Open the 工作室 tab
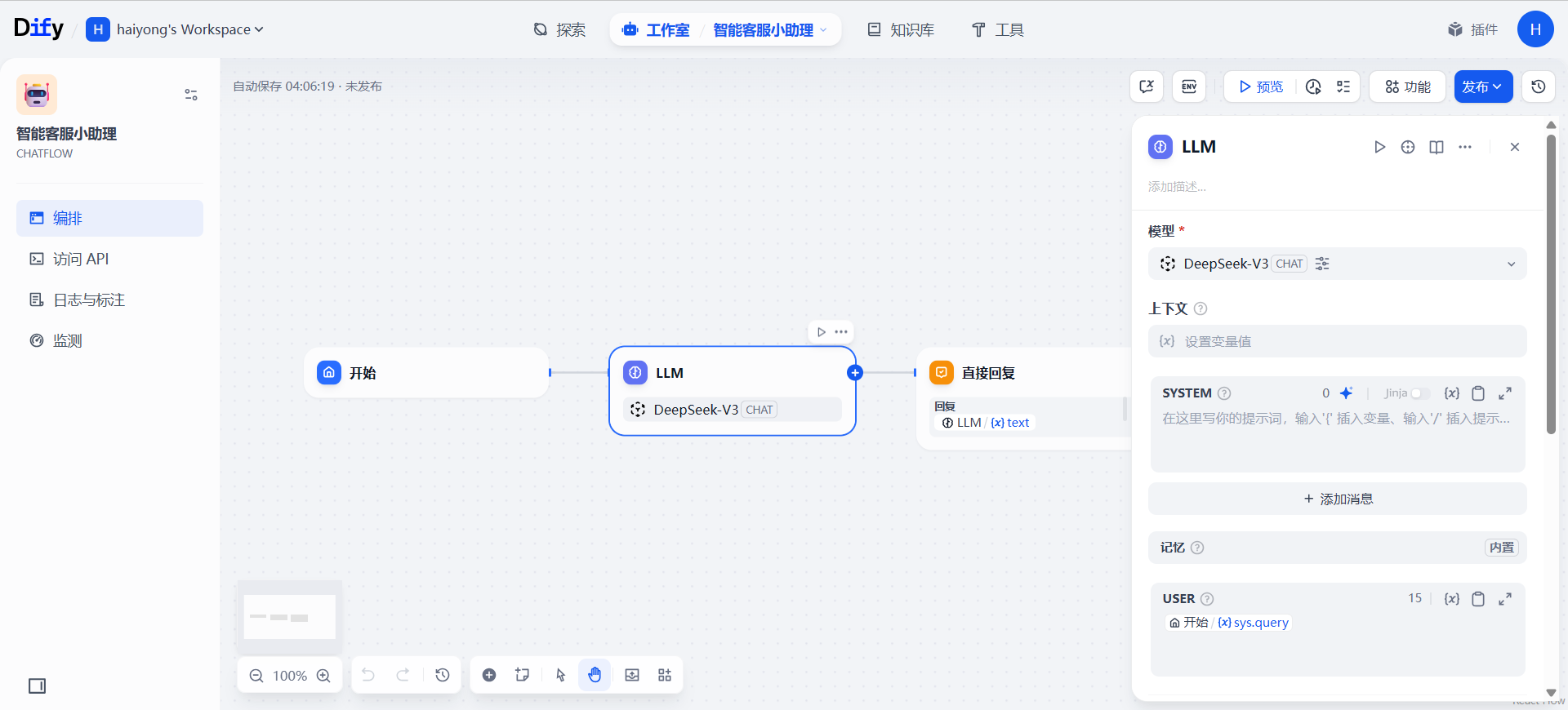1568x710 pixels. coord(656,30)
